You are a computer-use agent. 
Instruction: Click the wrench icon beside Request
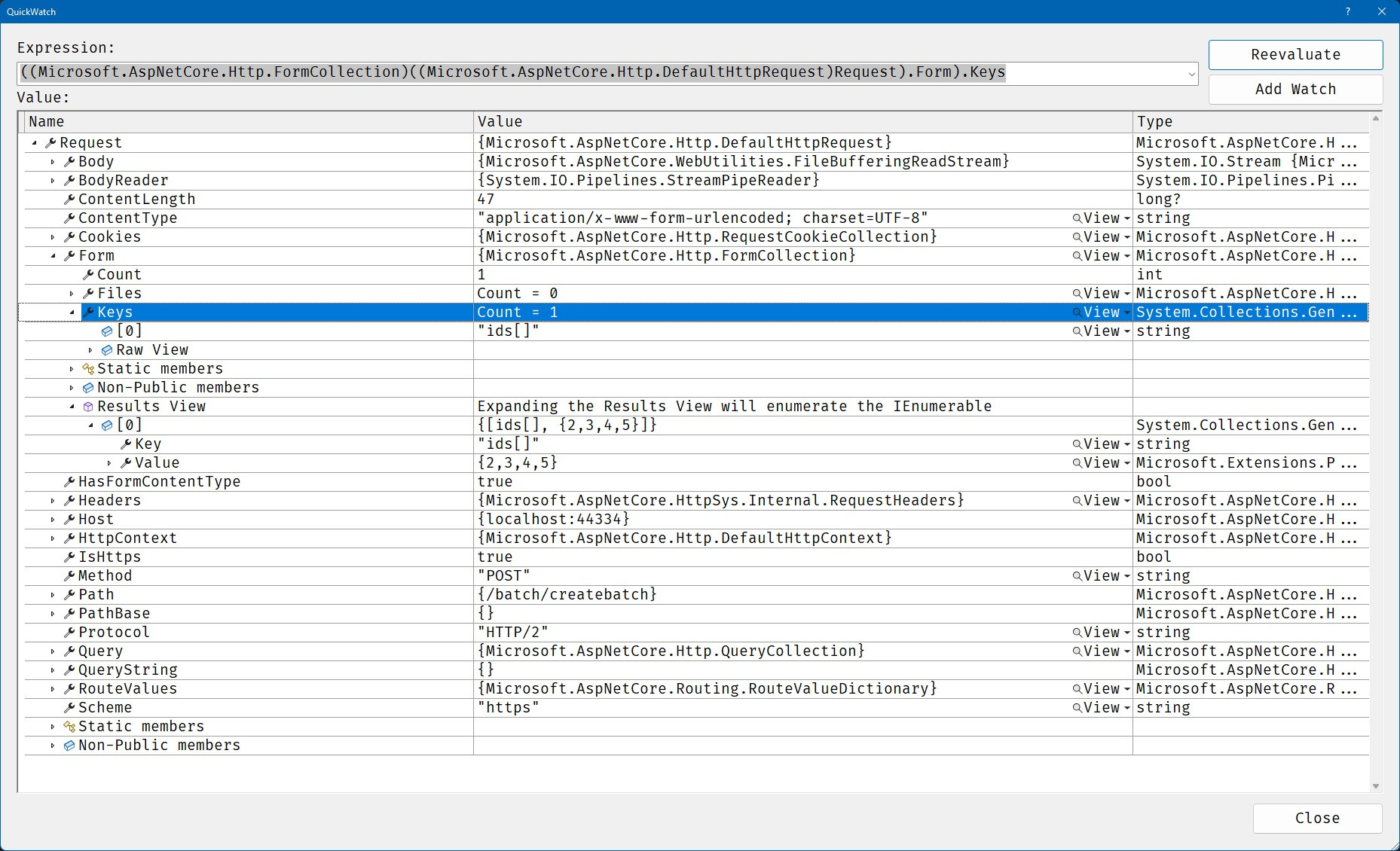click(50, 143)
